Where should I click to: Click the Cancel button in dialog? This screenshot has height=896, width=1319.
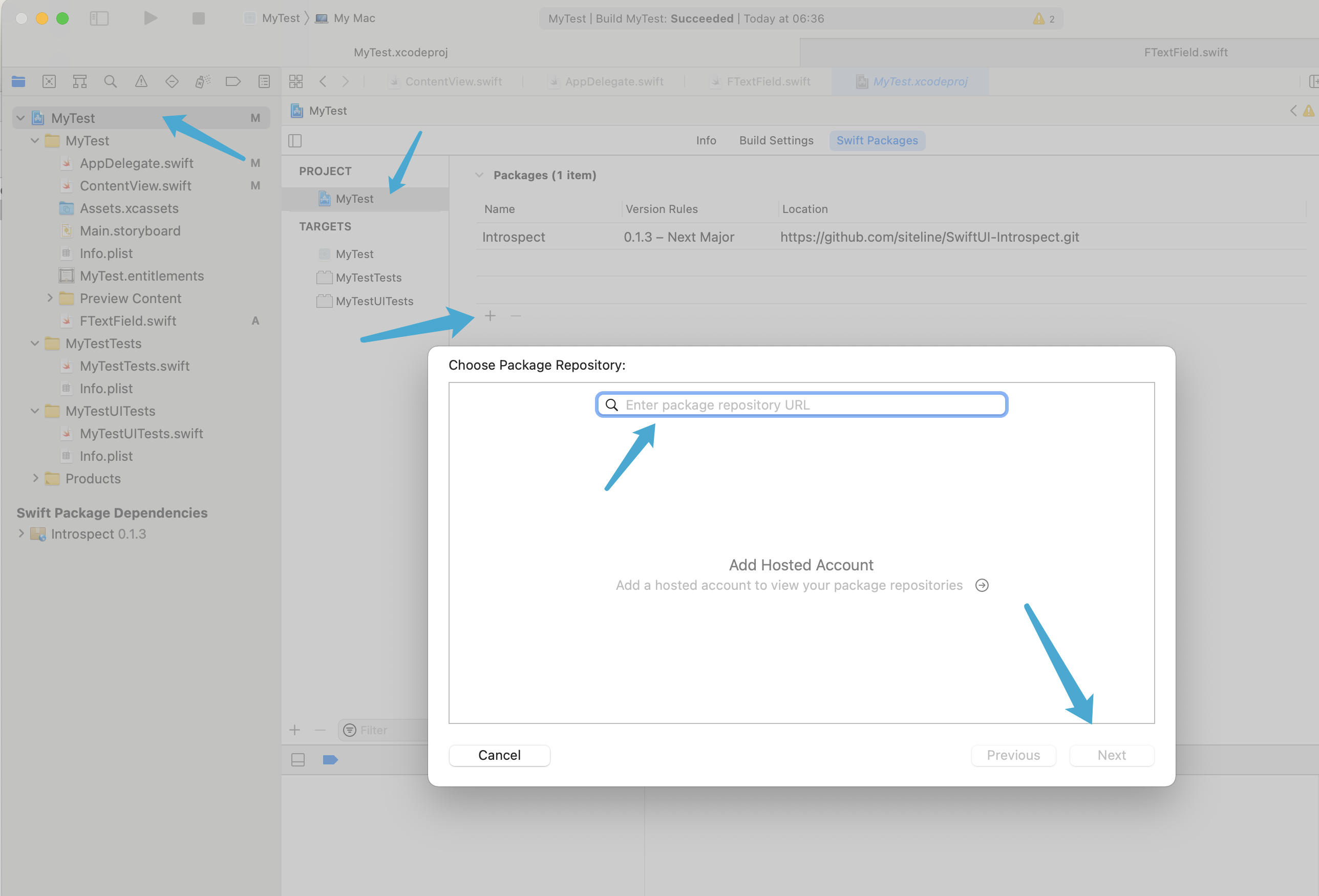(499, 755)
